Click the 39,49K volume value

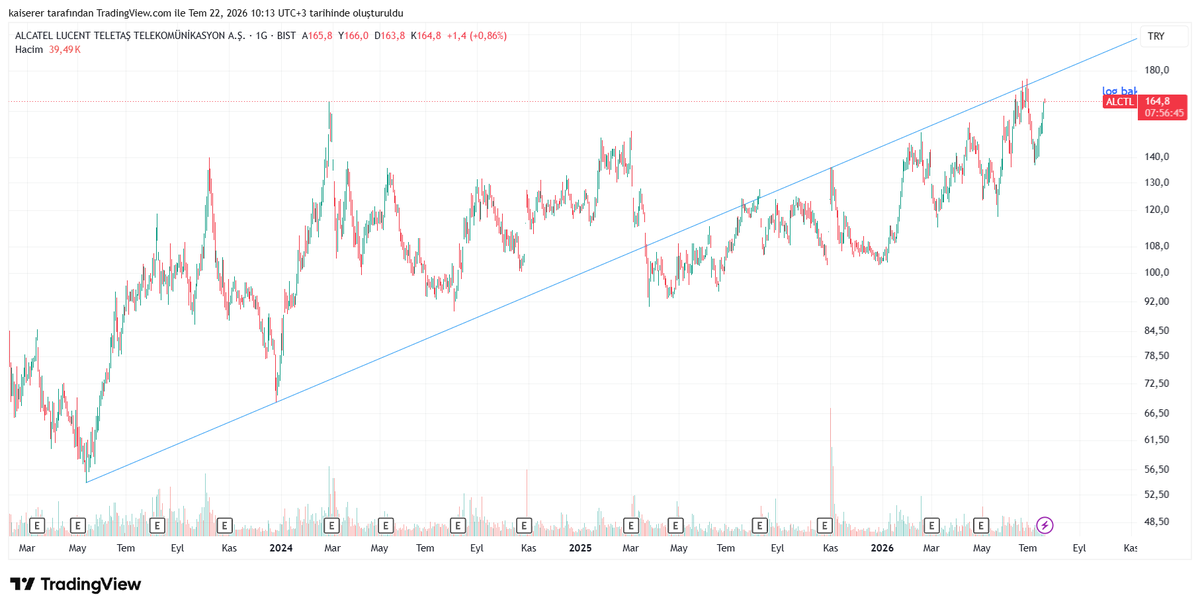point(65,49)
